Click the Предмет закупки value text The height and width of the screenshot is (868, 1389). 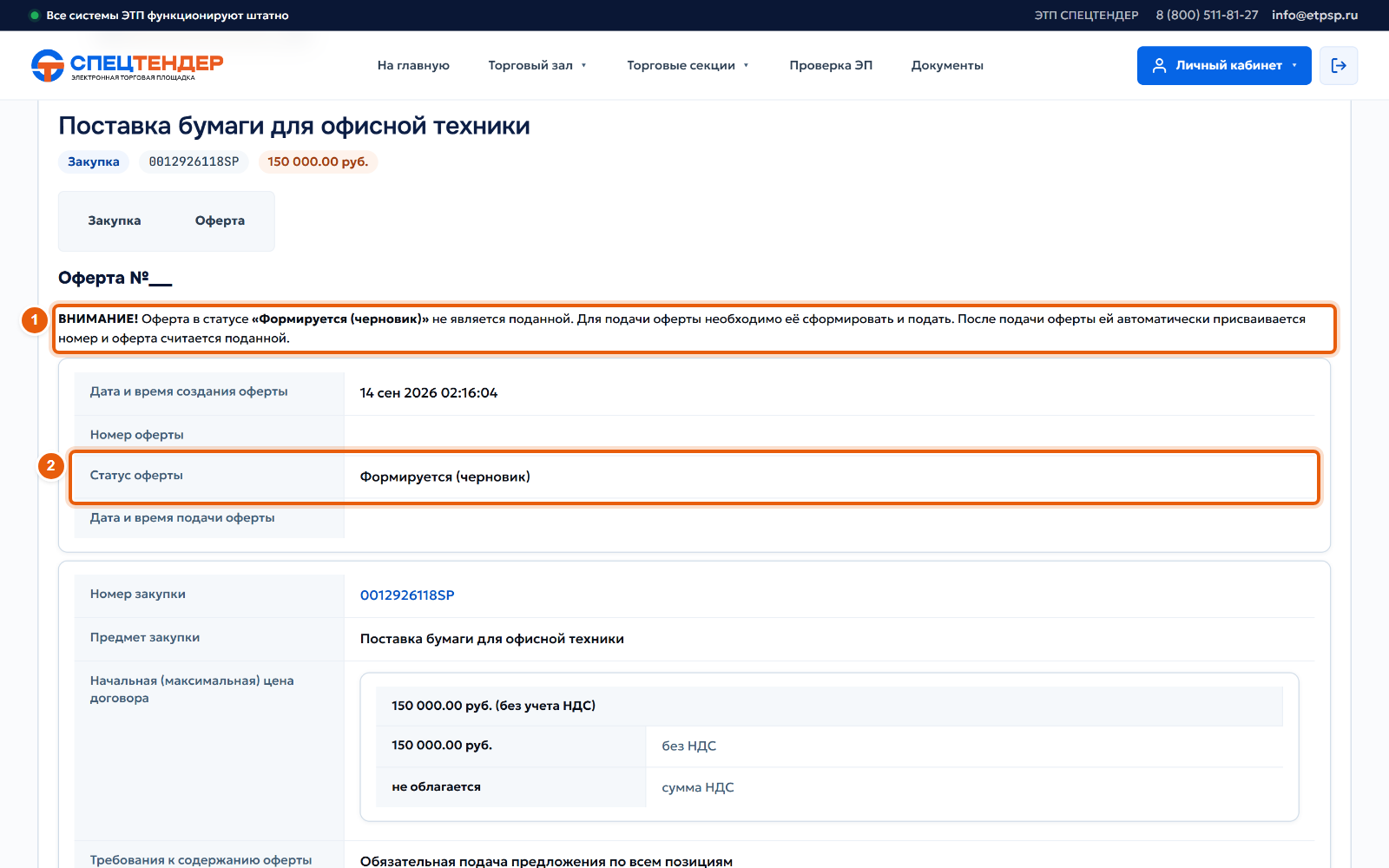point(492,639)
